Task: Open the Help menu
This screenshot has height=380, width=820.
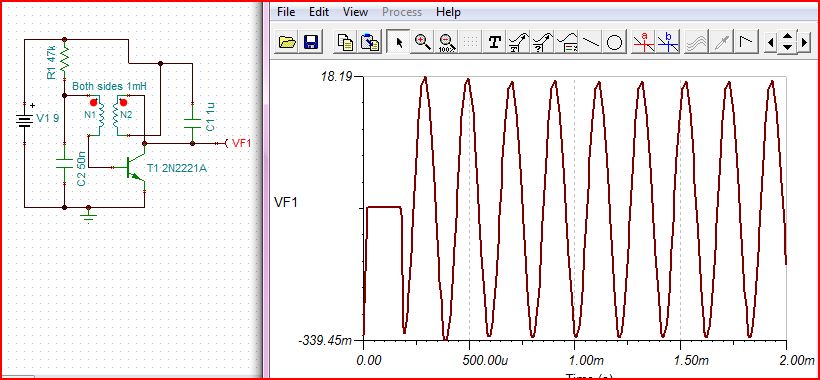Action: (448, 11)
